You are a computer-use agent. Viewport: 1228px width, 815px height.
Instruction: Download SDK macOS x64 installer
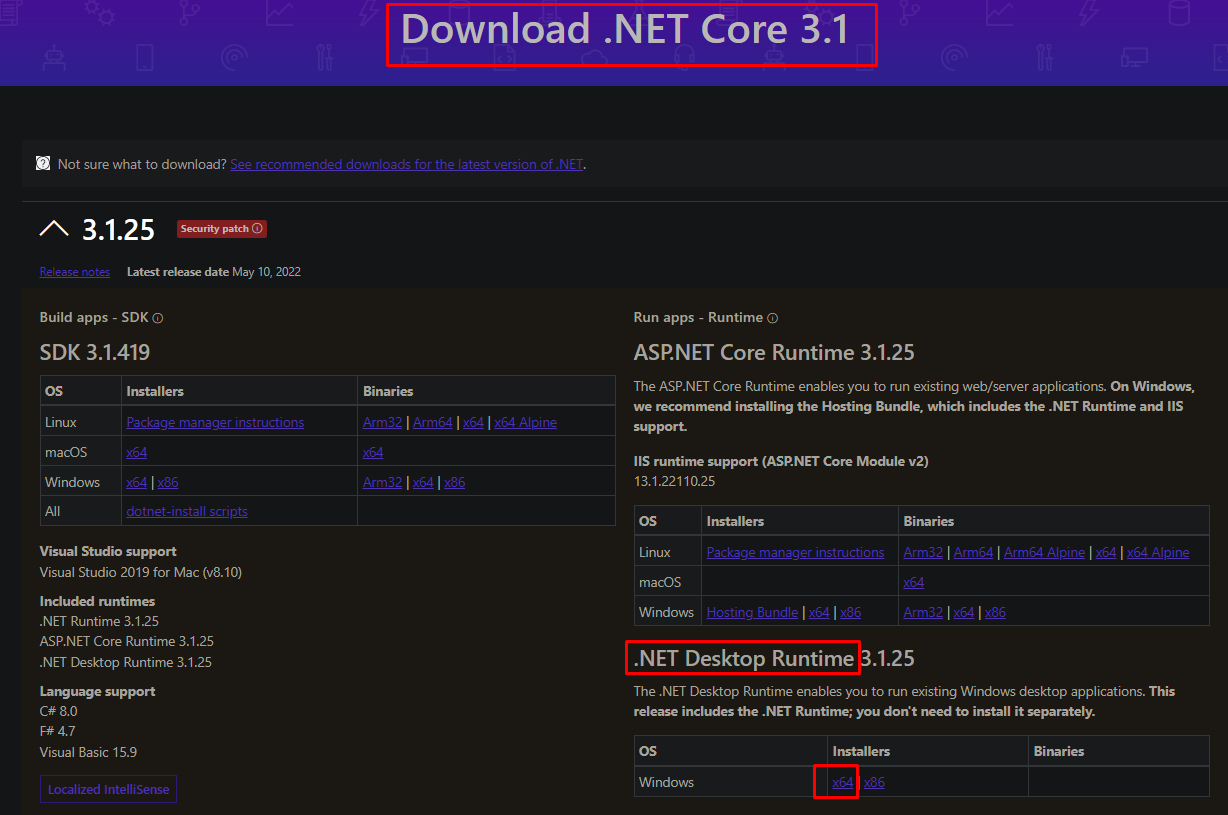(137, 452)
